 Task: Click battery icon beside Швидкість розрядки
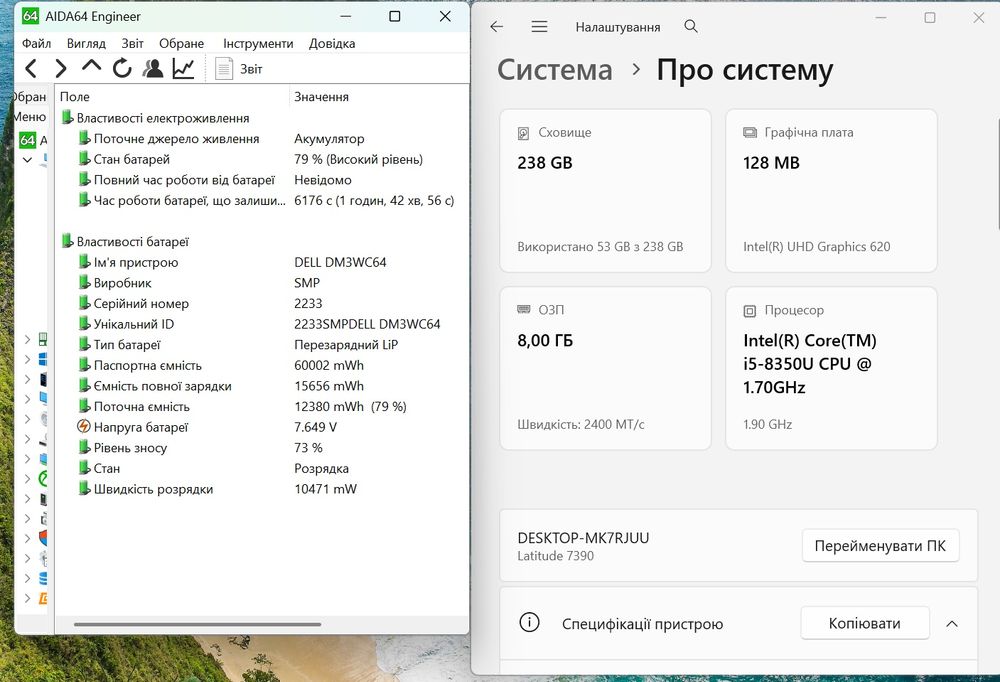pos(84,488)
